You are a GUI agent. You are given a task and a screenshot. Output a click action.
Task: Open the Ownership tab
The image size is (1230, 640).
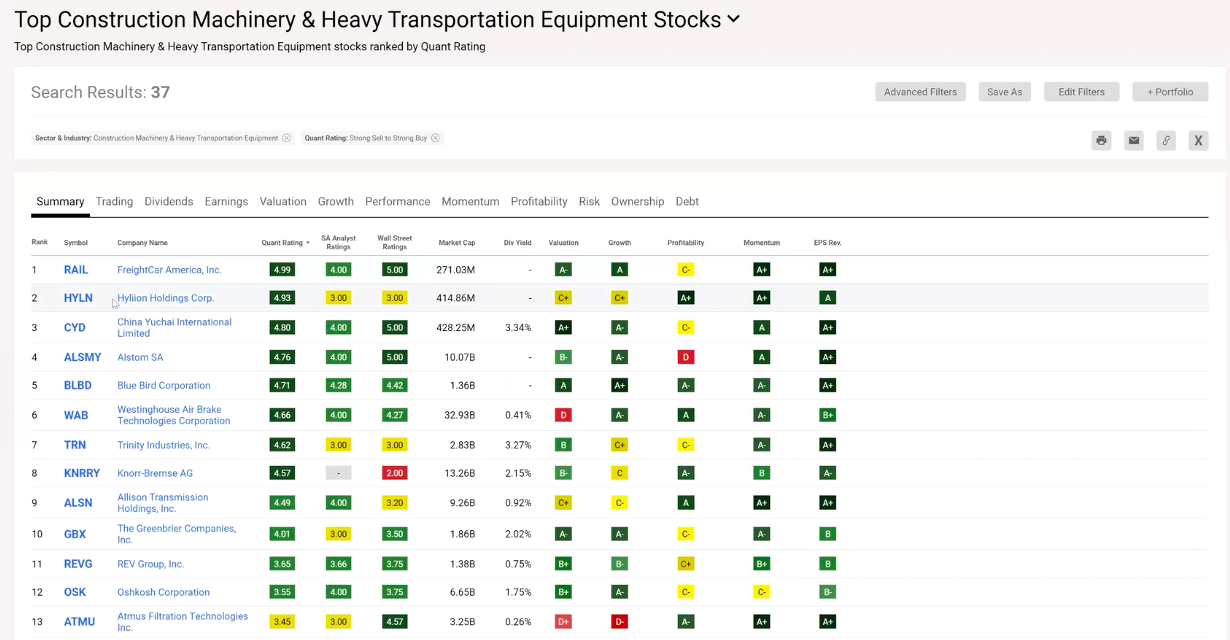637,201
